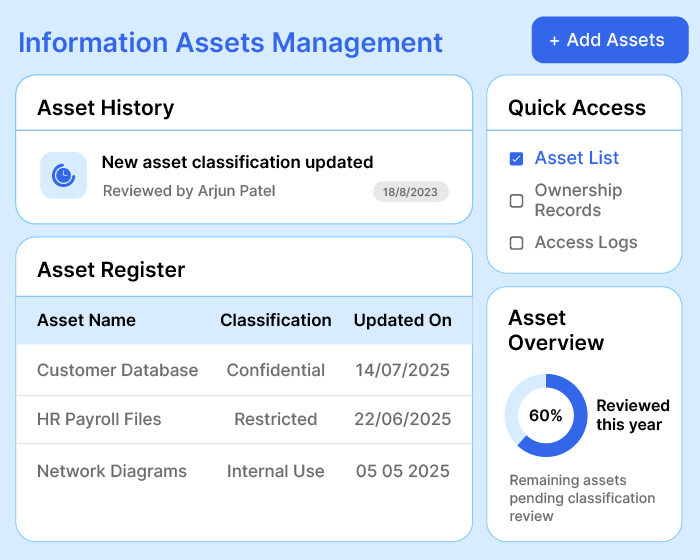This screenshot has height=560, width=700.
Task: Click the 60% donut progress chart
Action: point(545,415)
